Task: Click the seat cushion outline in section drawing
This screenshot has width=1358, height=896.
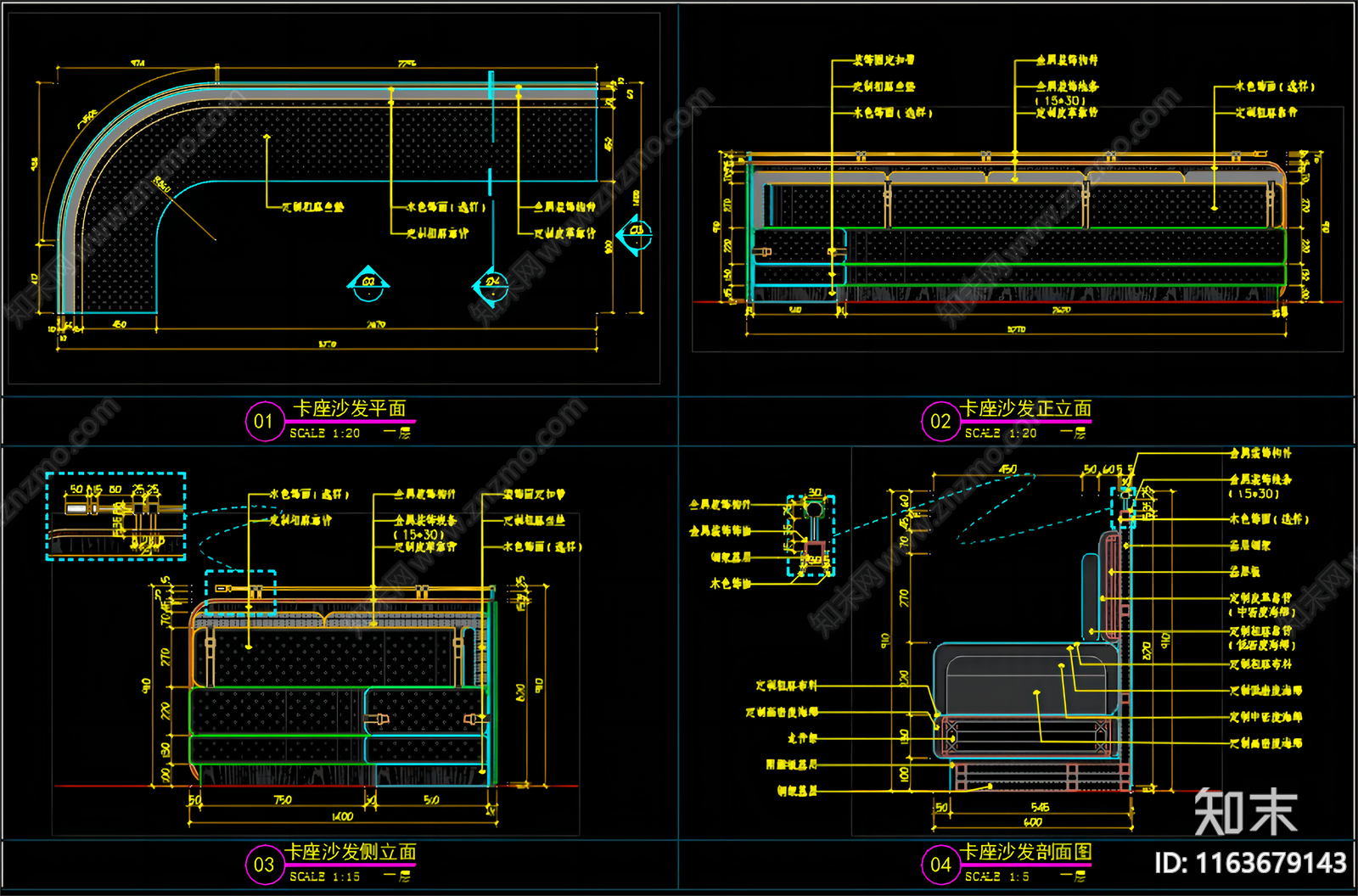Action: pos(1027,679)
